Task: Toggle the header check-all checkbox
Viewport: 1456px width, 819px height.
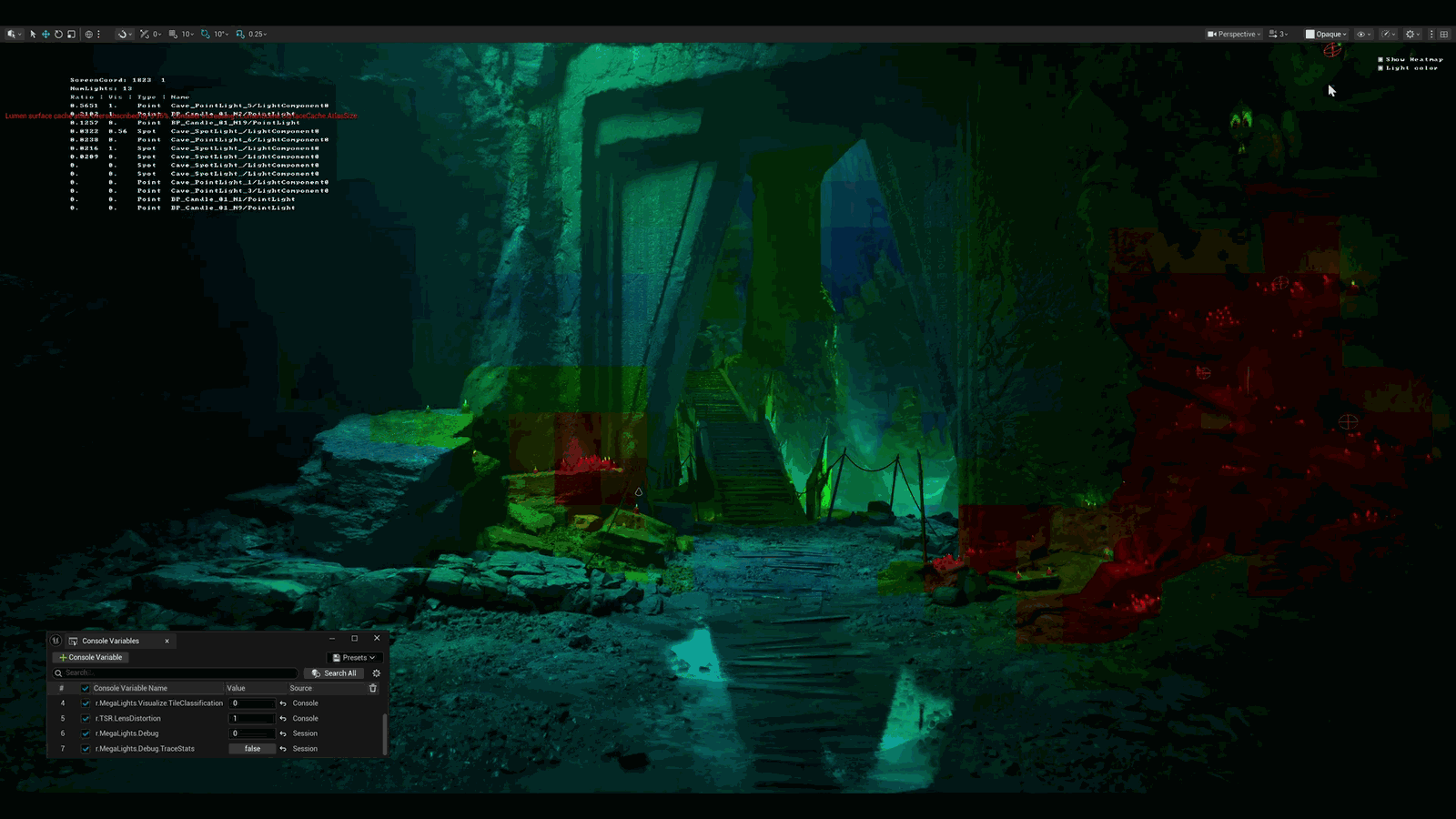Action: [x=86, y=688]
